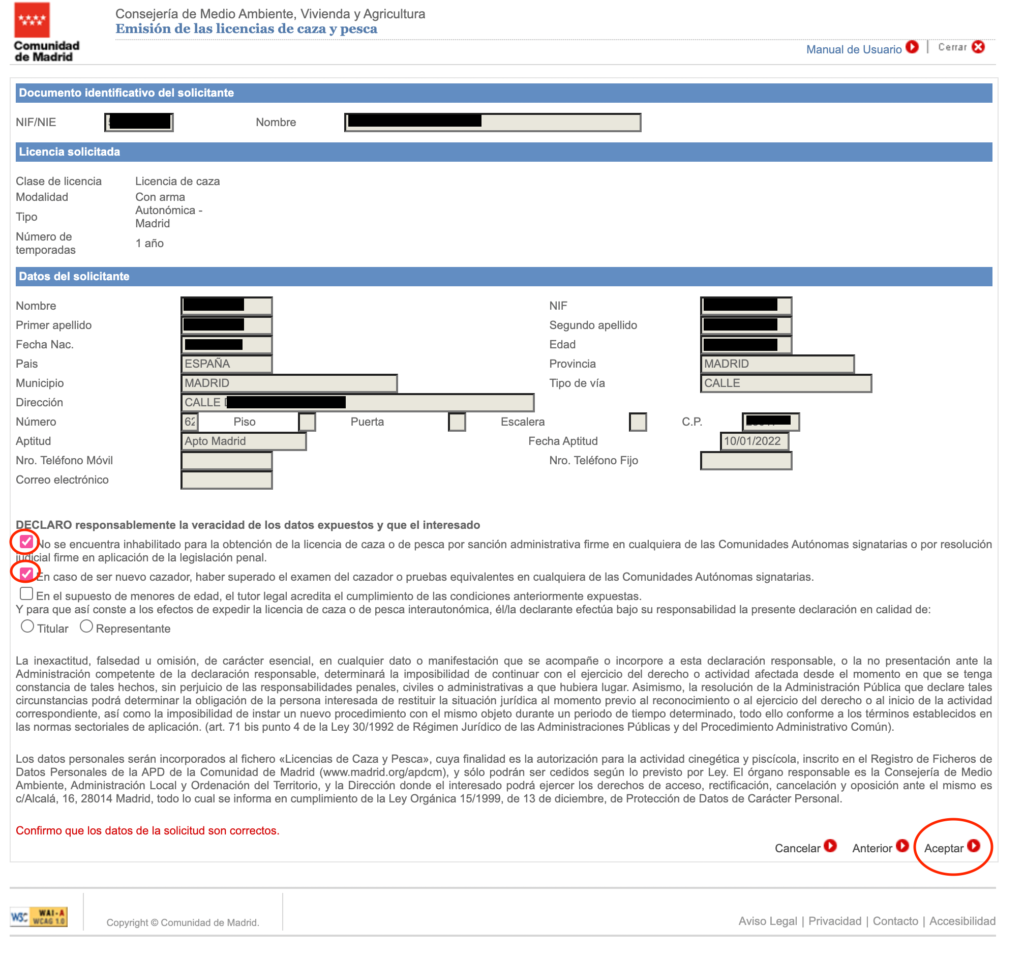This screenshot has height=956, width=1024.
Task: Click the 'Autonómica - Madrid' tipo value
Action: coord(168,217)
